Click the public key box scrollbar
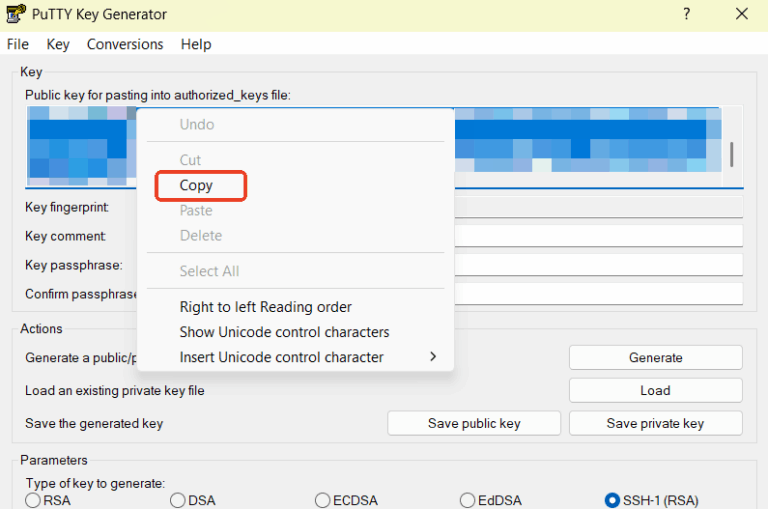768x509 pixels. [732, 154]
